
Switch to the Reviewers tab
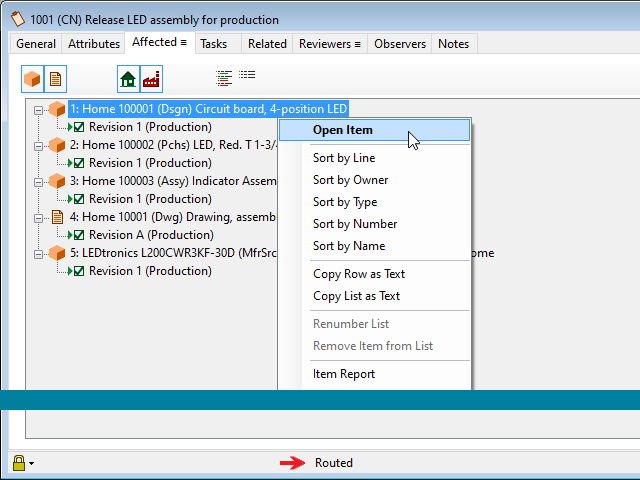click(x=329, y=43)
